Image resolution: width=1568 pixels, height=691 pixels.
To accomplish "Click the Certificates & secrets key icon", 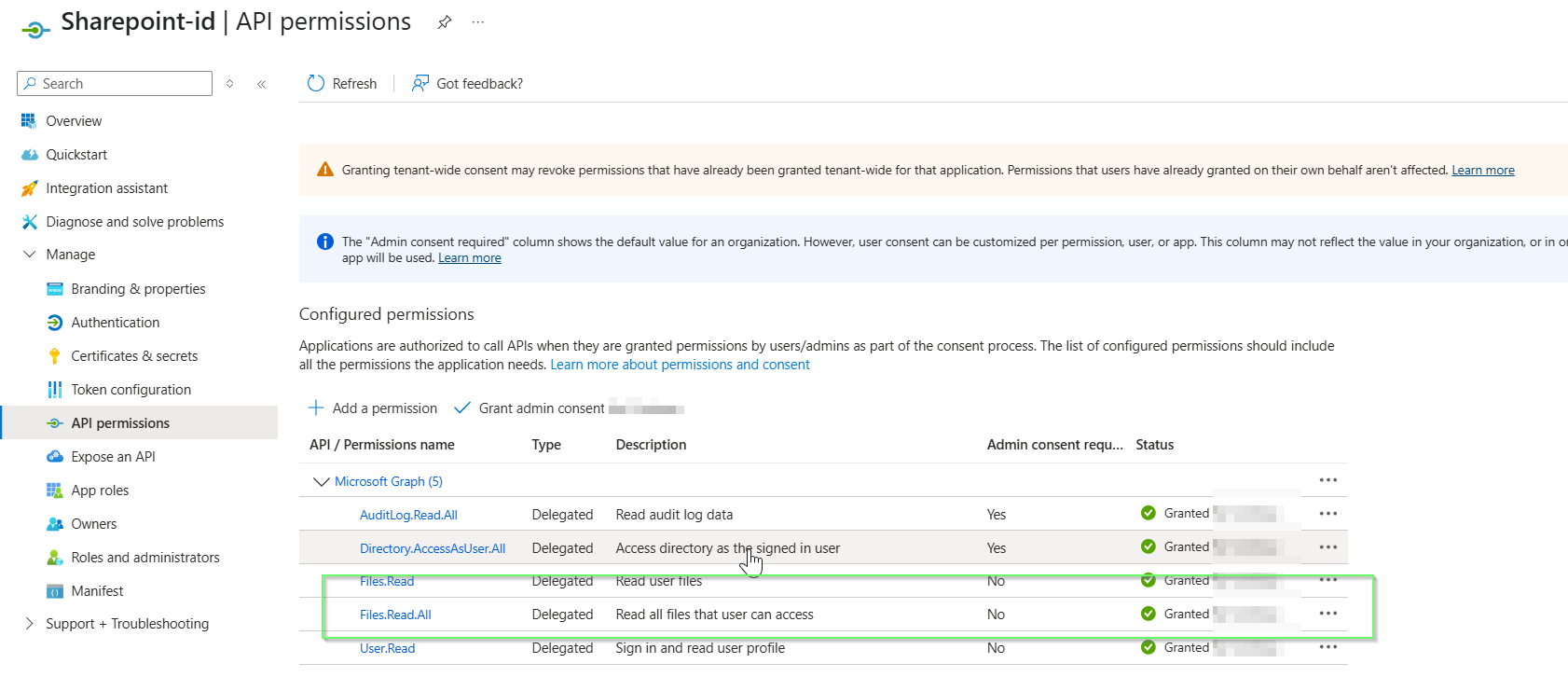I will [x=55, y=356].
